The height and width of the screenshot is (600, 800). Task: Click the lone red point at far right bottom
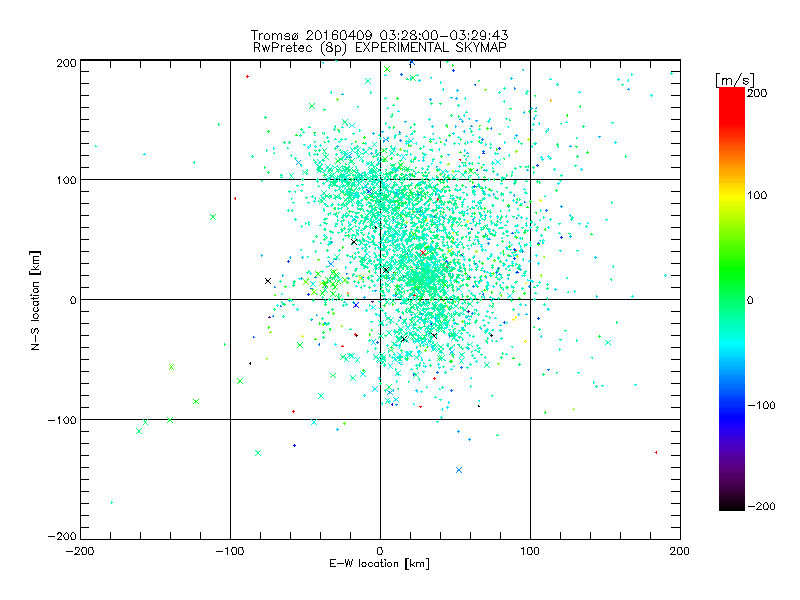pyautogui.click(x=656, y=453)
